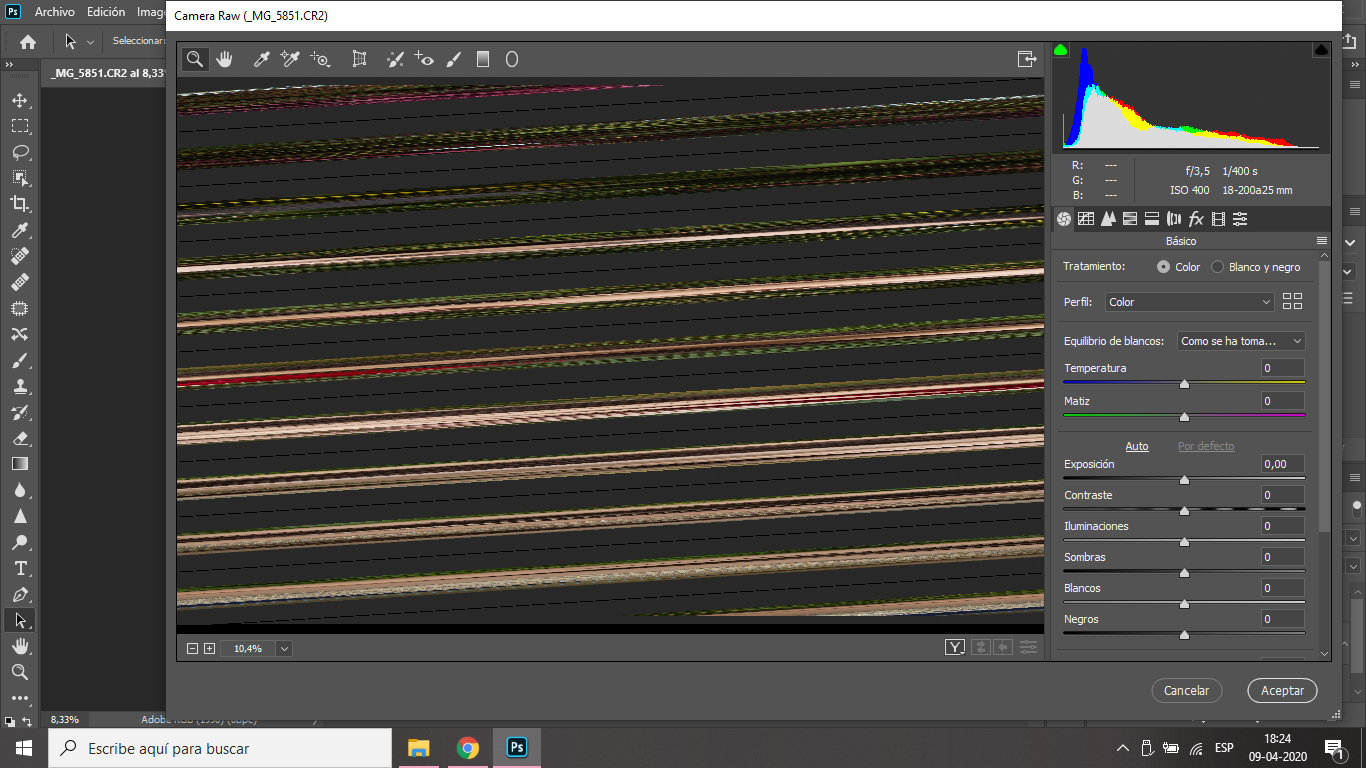Select the Lasso tool in Photoshop toolbar
Viewport: 1366px width, 768px height.
(20, 152)
